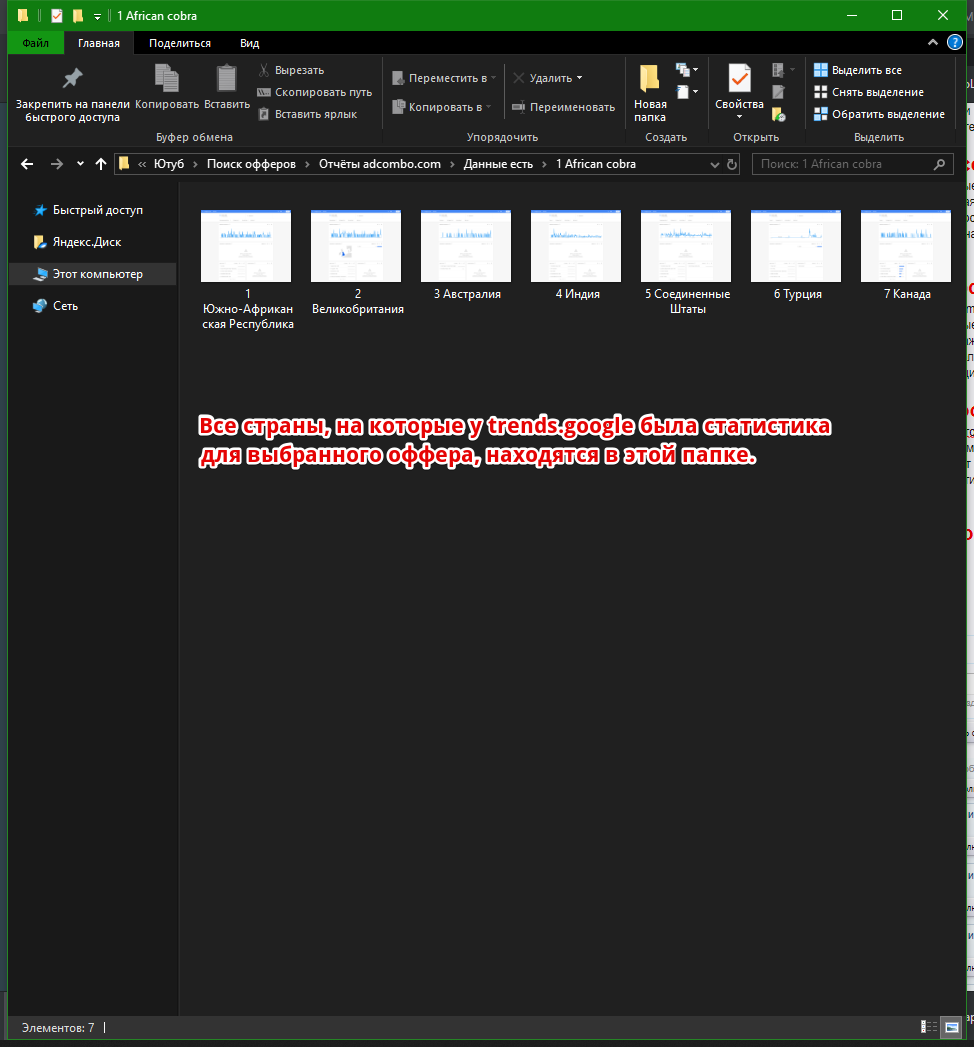Pin to Quick Access panel icon

(72, 79)
